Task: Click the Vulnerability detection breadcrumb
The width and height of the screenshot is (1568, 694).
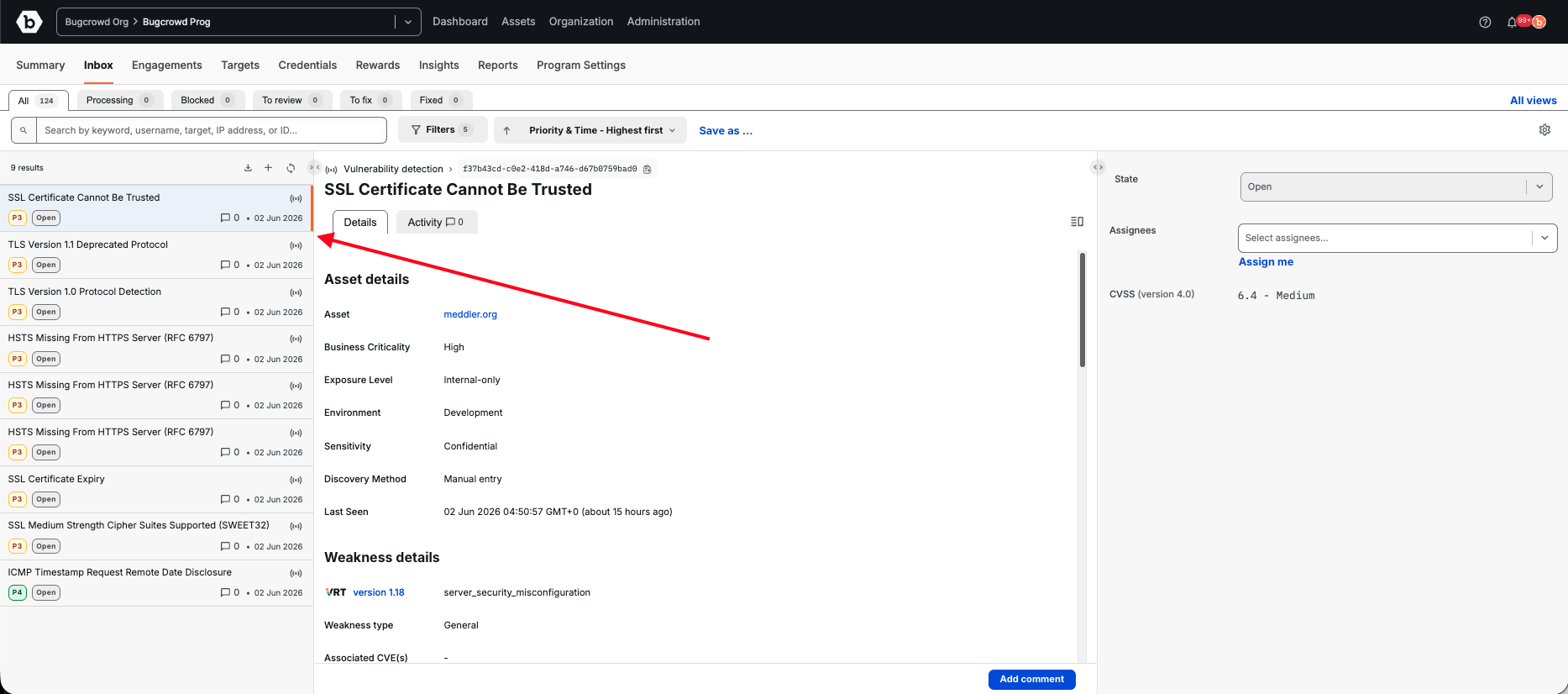Action: tap(393, 169)
